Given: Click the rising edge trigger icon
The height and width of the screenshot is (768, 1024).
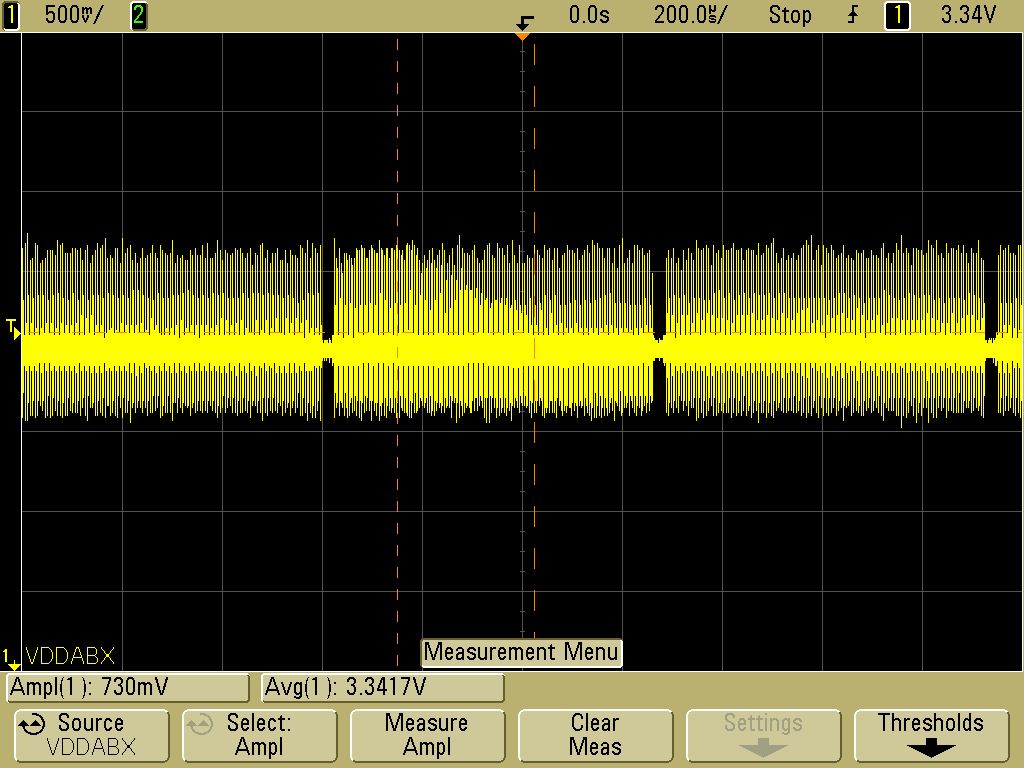Looking at the screenshot, I should click(x=854, y=15).
